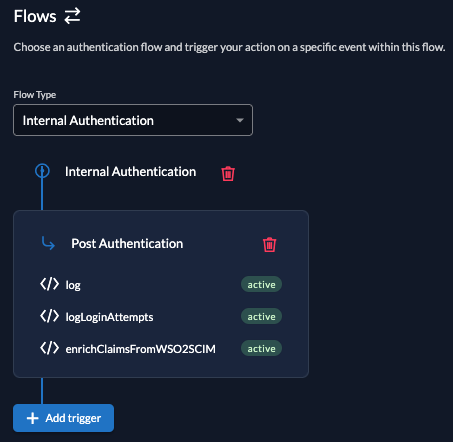Delete the Internal Authentication flow
Screen dimensions: 453x442
pyautogui.click(x=228, y=173)
